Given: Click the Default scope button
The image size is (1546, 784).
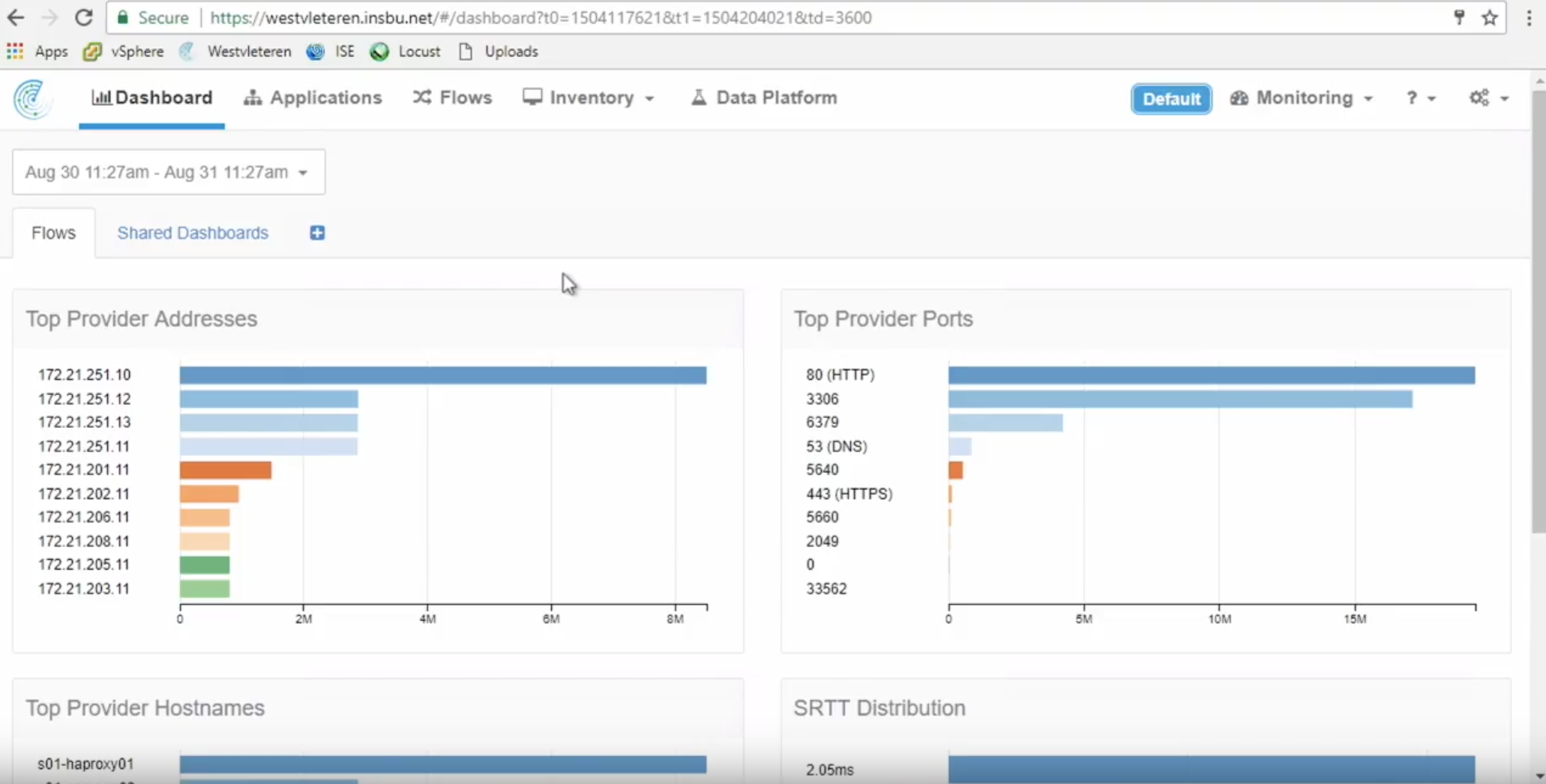Looking at the screenshot, I should (x=1171, y=99).
